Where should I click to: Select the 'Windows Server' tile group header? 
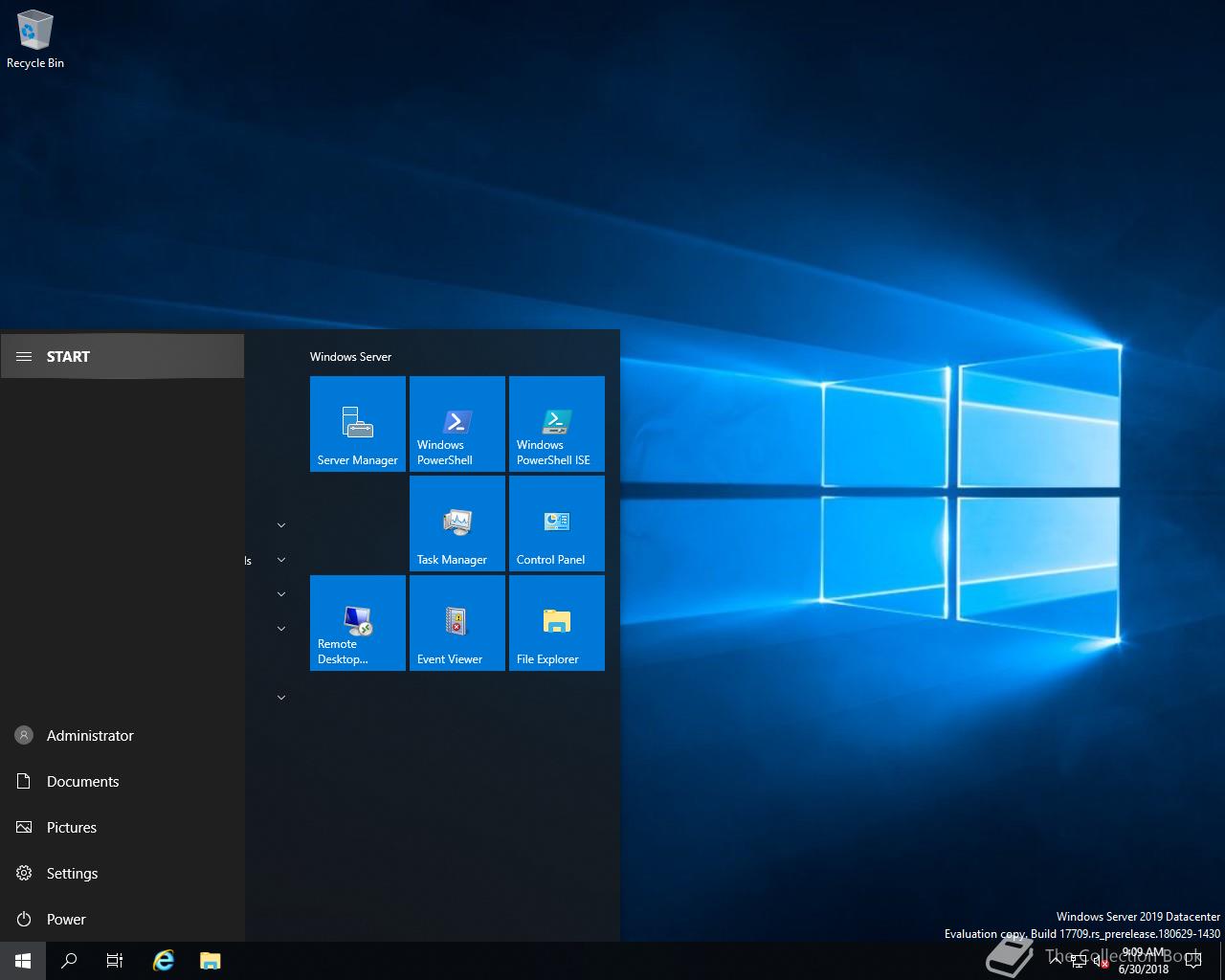(x=350, y=356)
